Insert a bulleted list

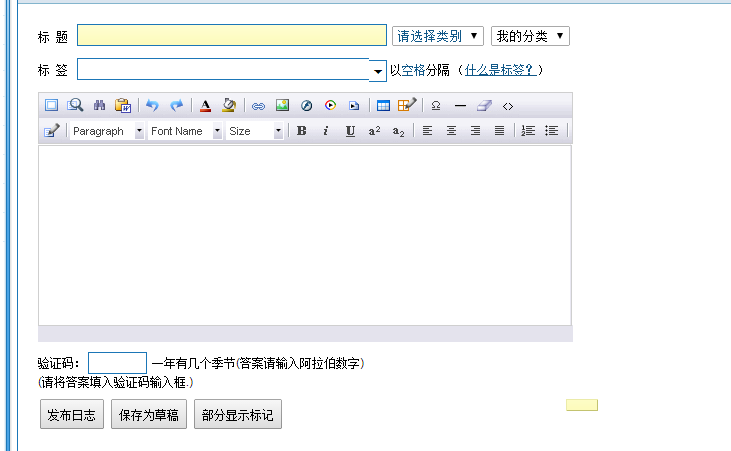(552, 131)
